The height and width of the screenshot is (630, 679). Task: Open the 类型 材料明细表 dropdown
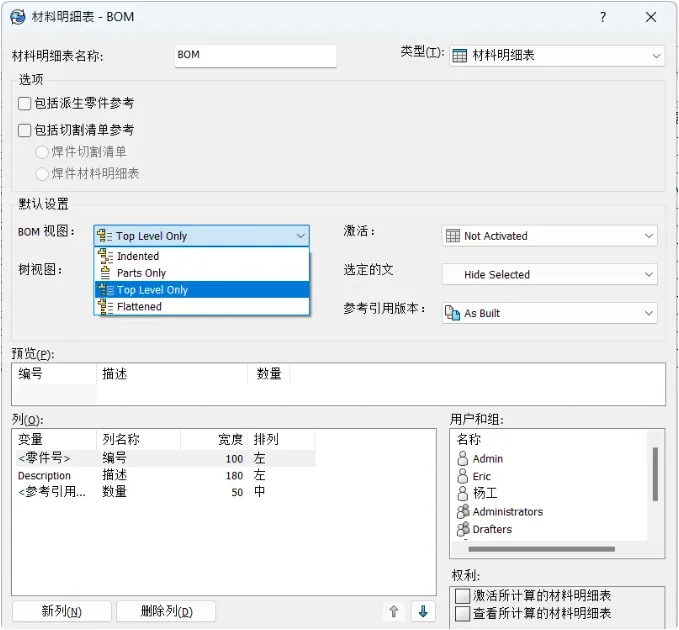point(556,56)
